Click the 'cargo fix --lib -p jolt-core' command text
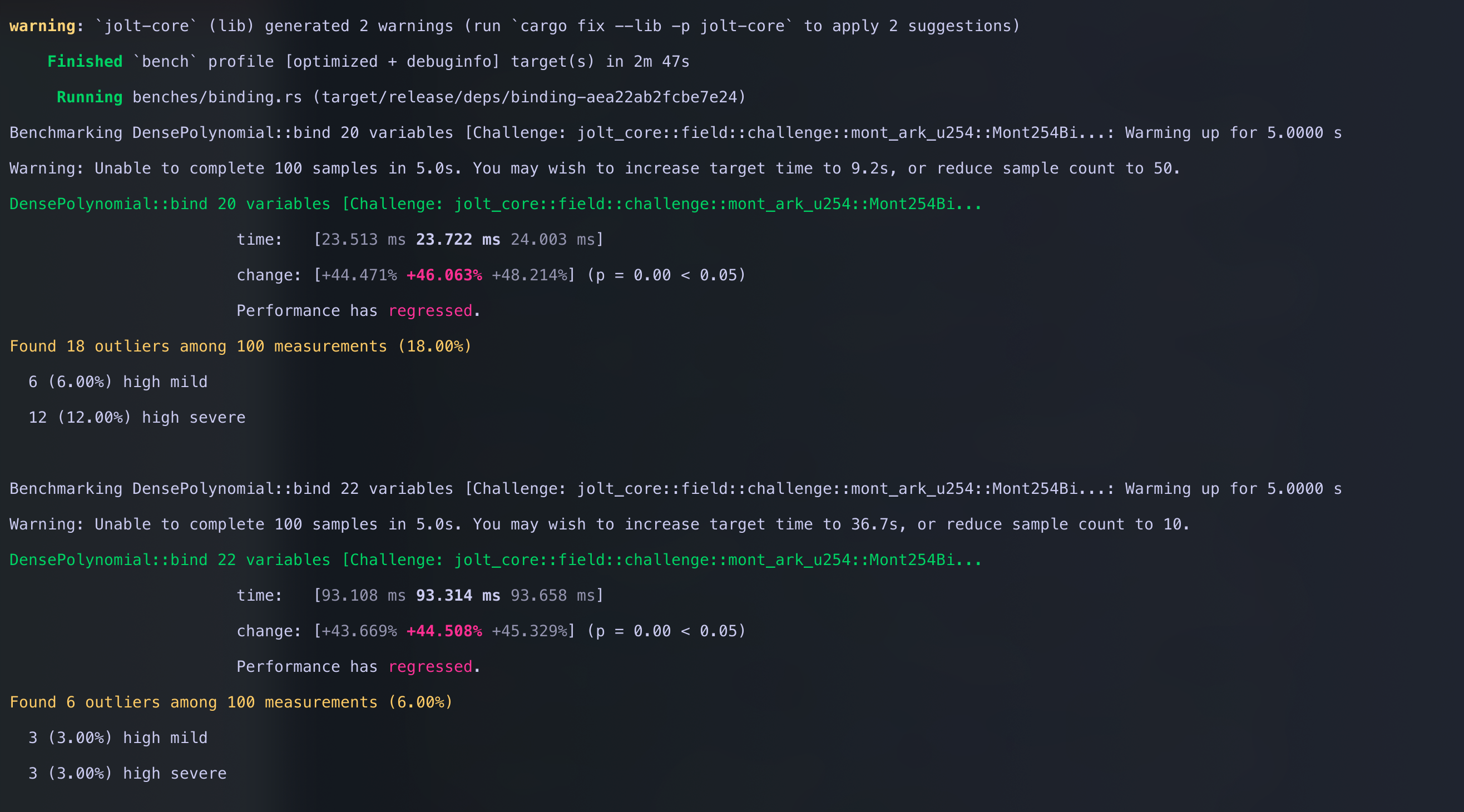The image size is (1464, 812). coord(652,26)
